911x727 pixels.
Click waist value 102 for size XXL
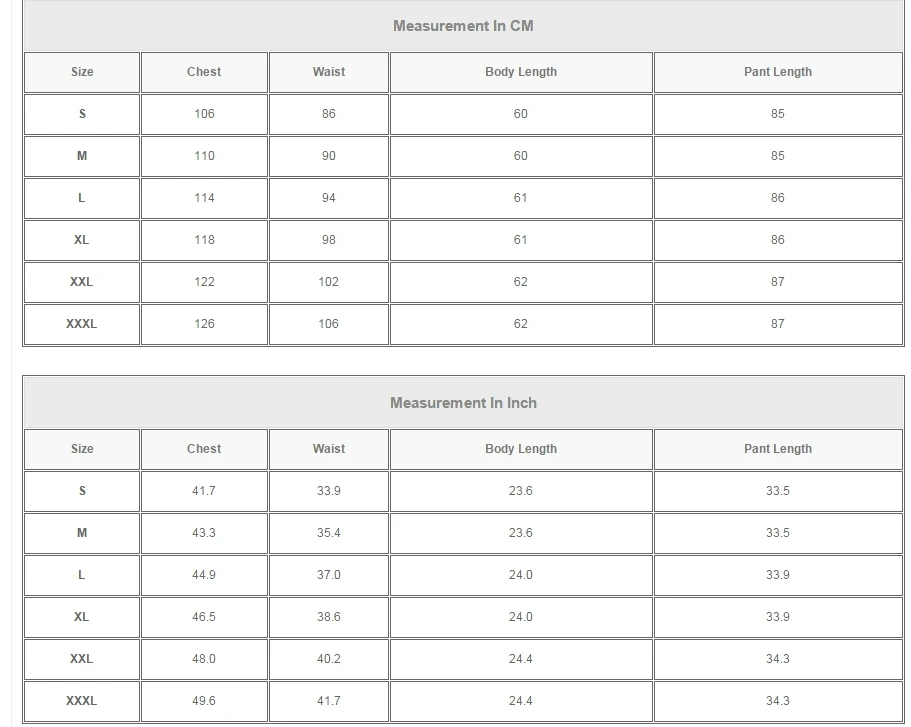(x=328, y=282)
